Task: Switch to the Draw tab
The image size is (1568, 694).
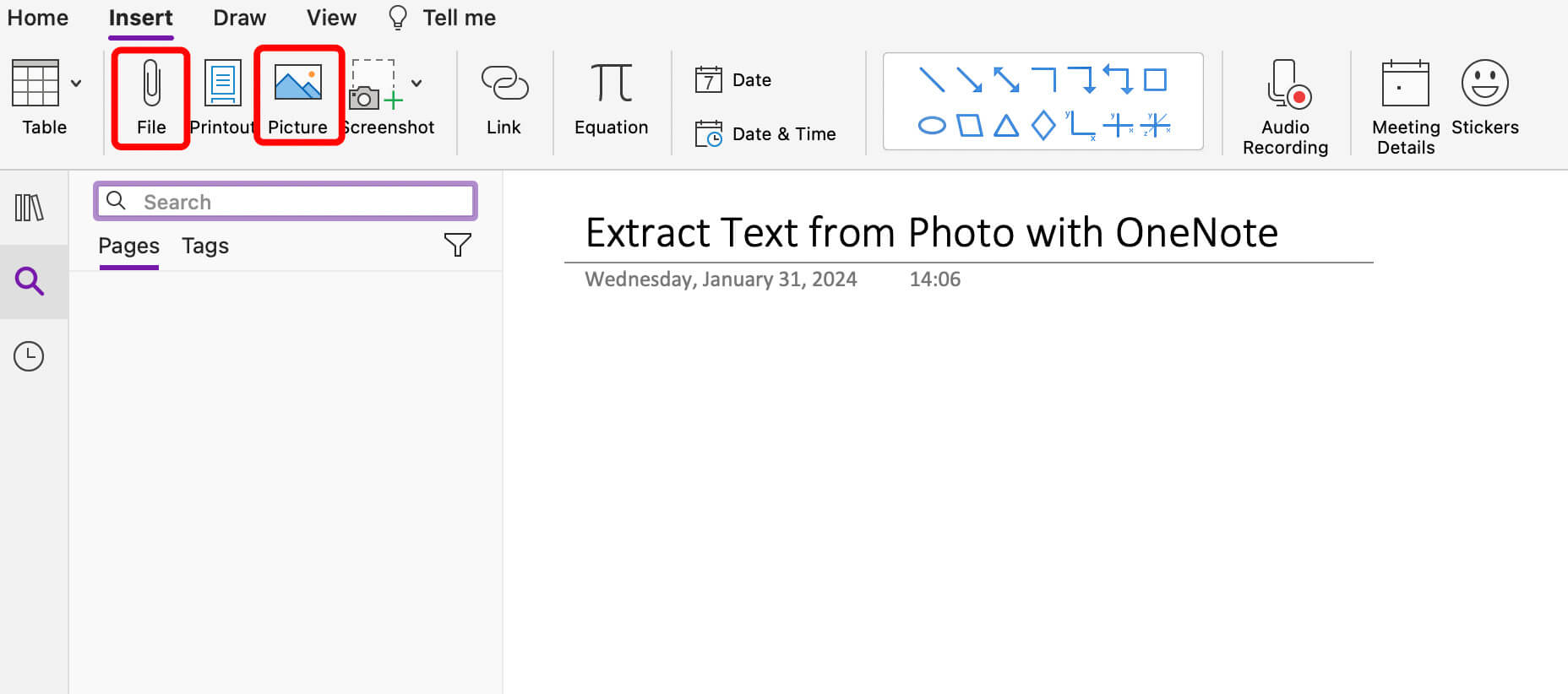Action: [x=239, y=18]
